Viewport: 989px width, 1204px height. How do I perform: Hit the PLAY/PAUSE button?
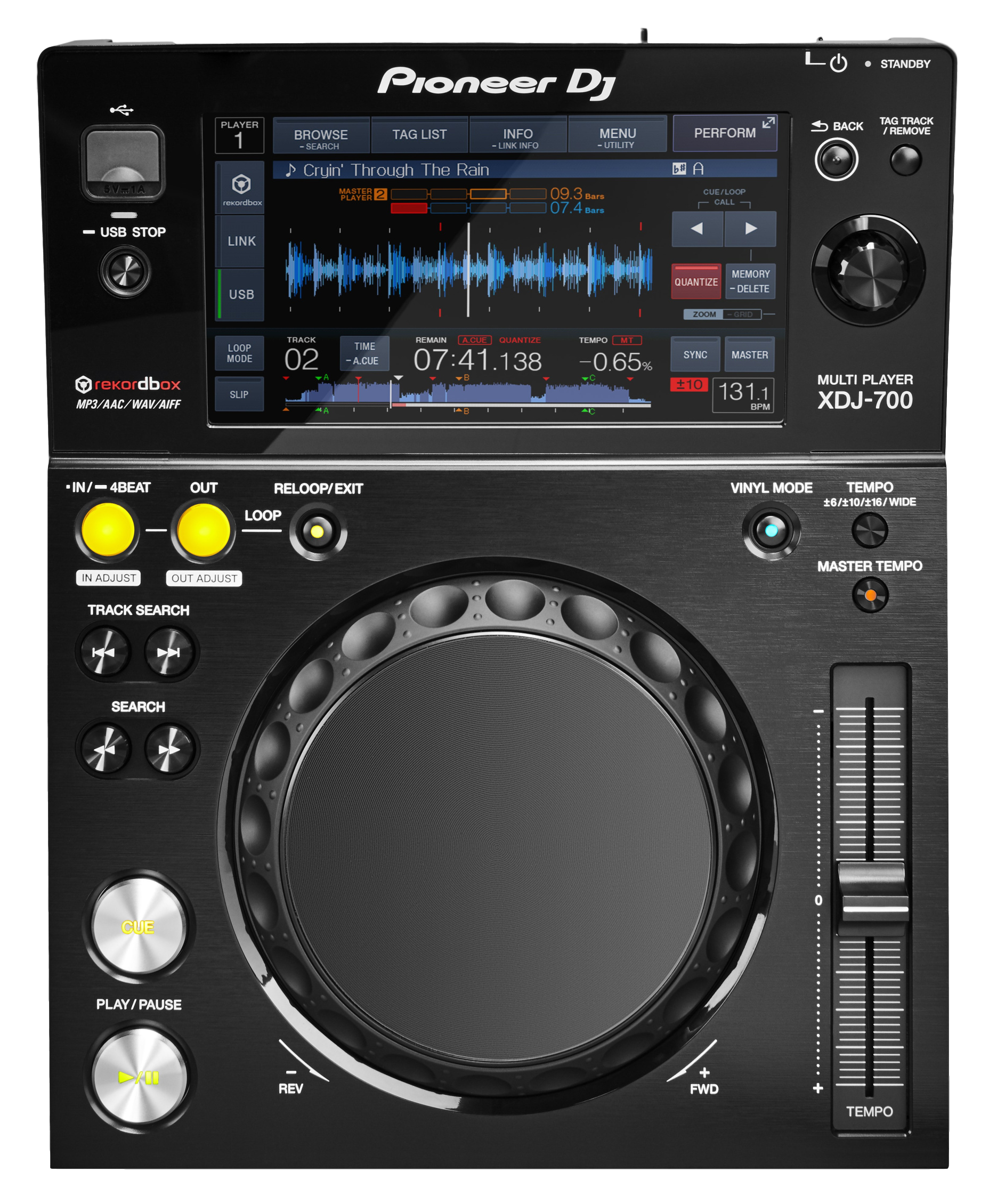click(139, 1077)
